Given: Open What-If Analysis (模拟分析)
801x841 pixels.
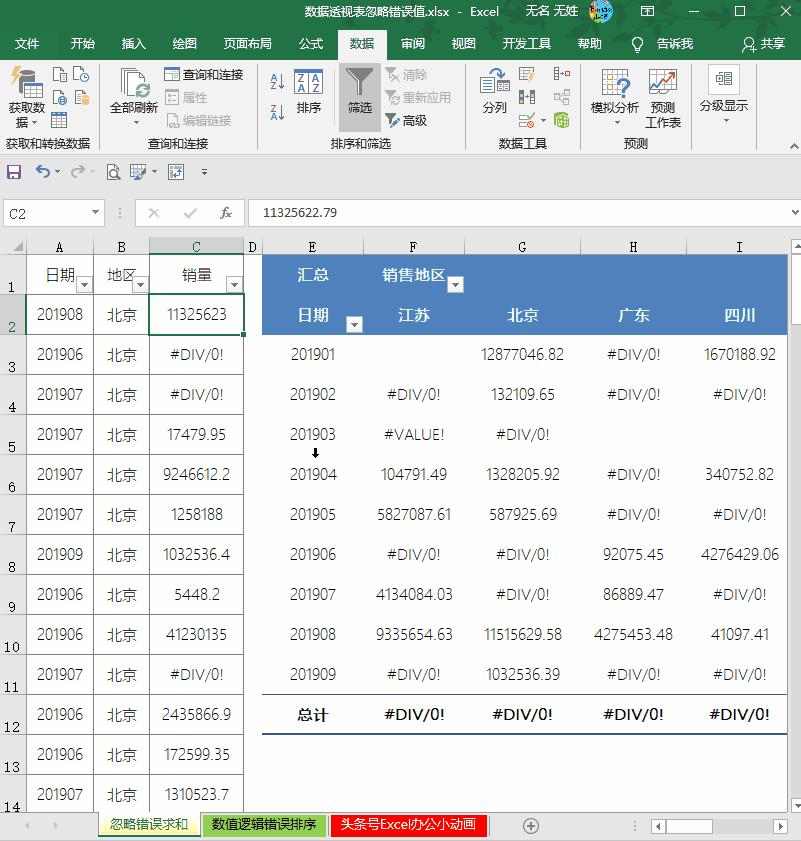Looking at the screenshot, I should pyautogui.click(x=617, y=97).
